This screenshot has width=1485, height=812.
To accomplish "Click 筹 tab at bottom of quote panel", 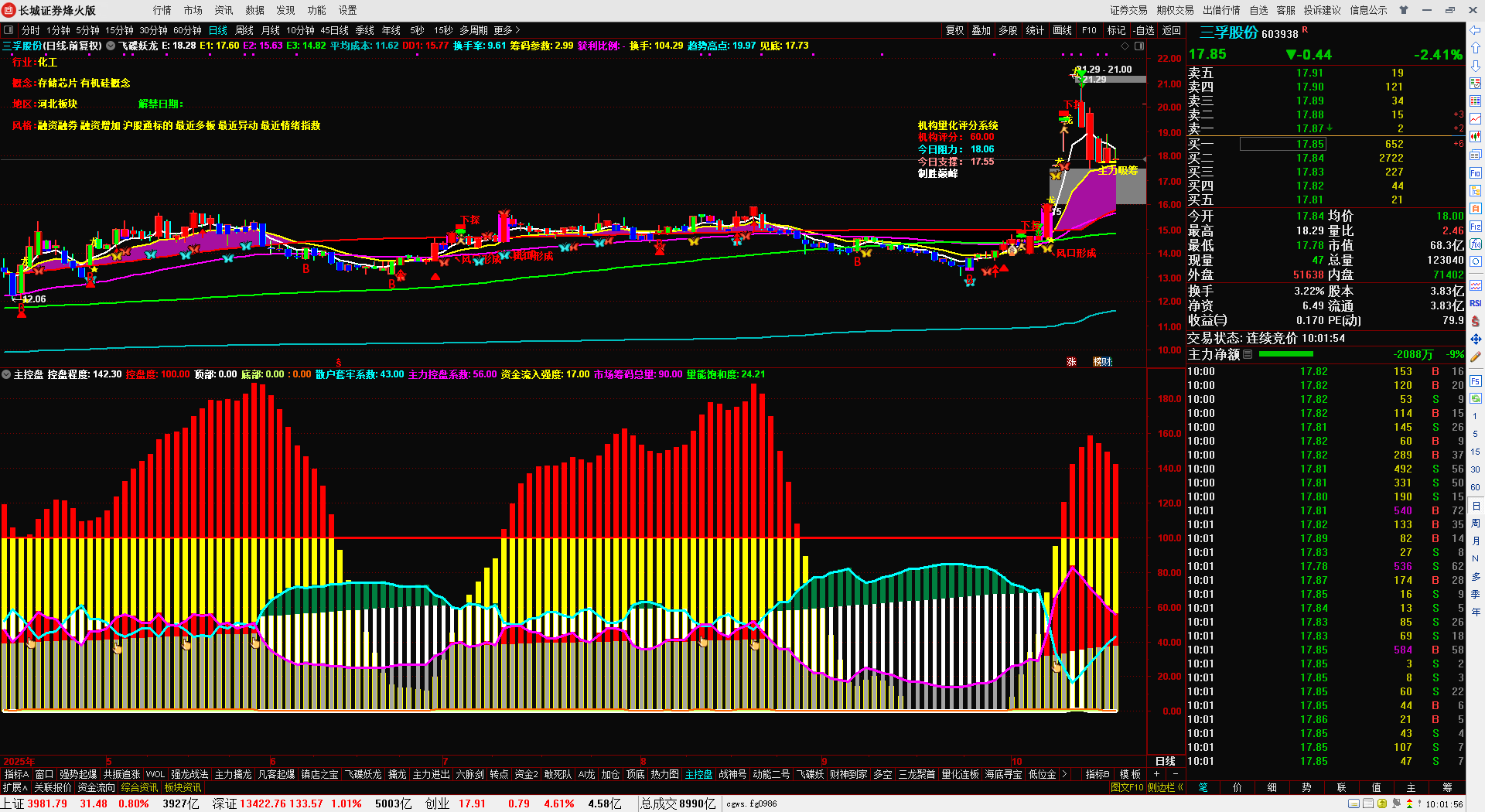I will [x=1447, y=787].
